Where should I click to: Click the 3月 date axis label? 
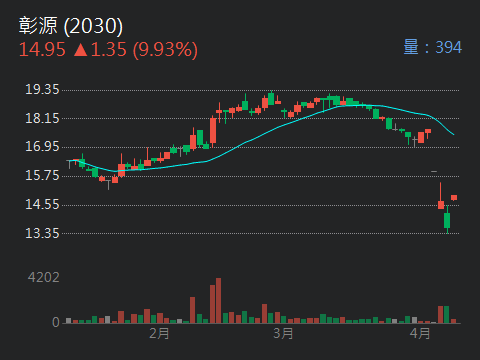click(283, 334)
